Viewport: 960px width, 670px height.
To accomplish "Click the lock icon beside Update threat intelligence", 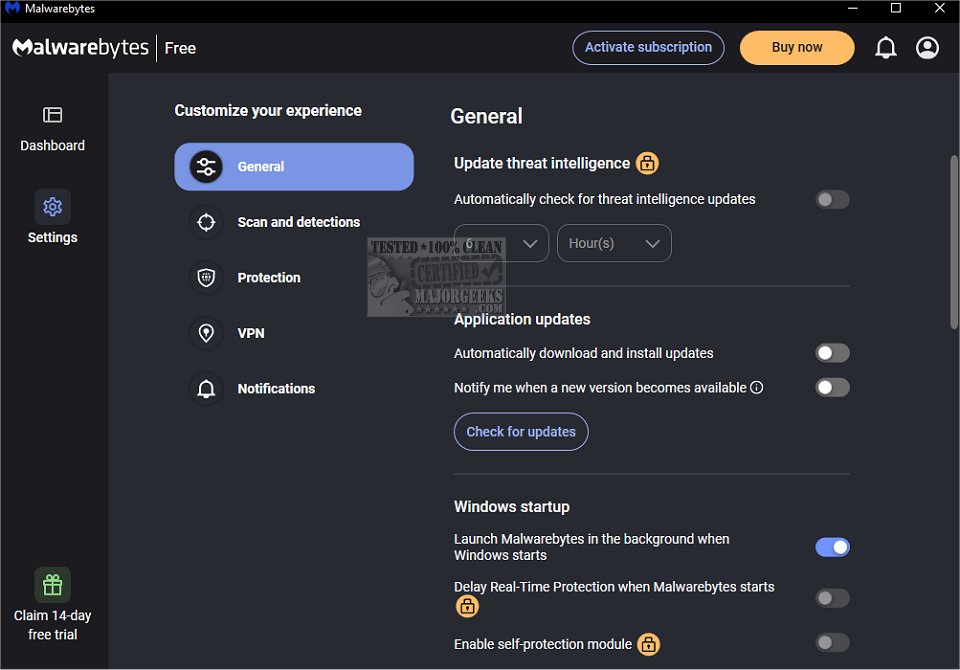I will (x=648, y=163).
